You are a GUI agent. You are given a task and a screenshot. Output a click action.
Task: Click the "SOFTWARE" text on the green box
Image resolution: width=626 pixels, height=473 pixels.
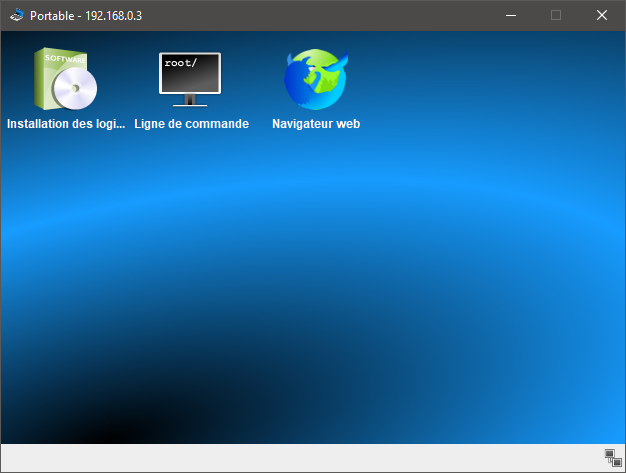[x=66, y=59]
